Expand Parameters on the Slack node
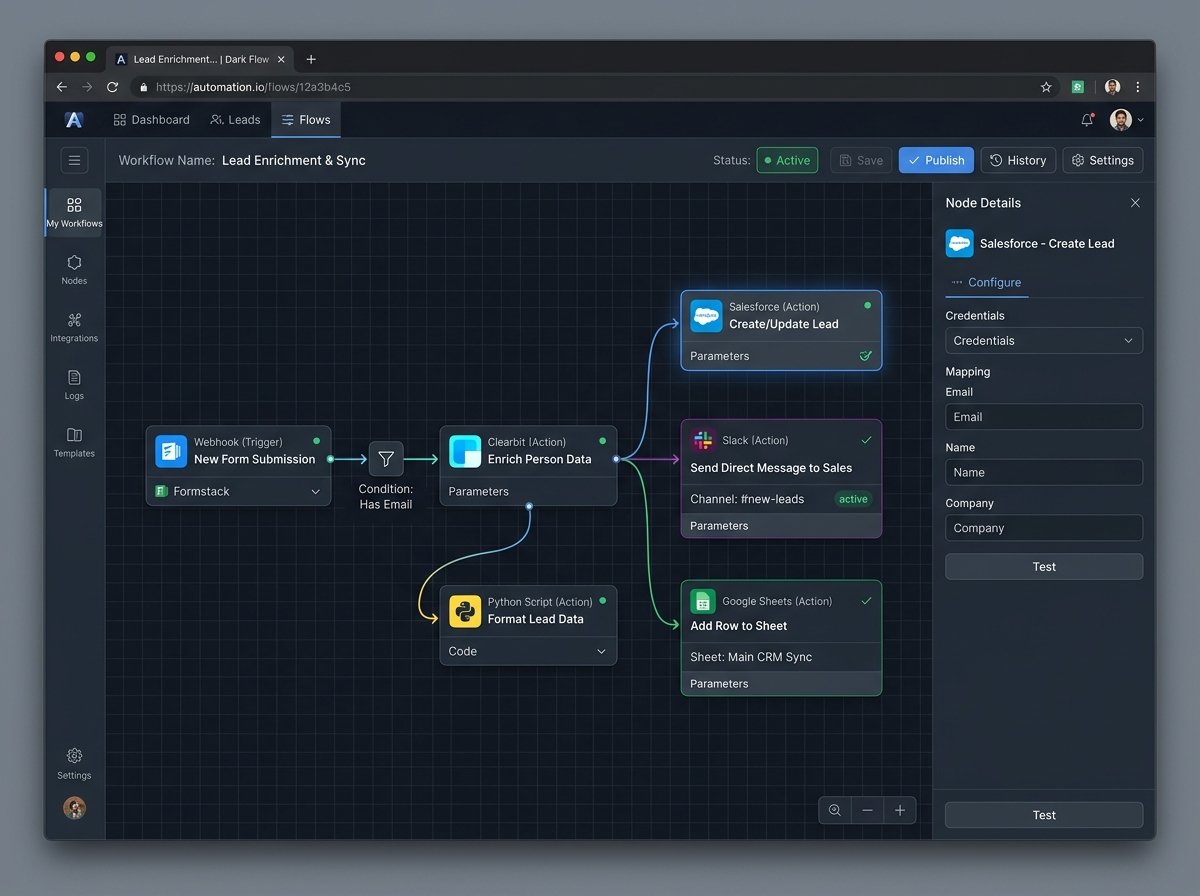The image size is (1200, 896). [781, 526]
